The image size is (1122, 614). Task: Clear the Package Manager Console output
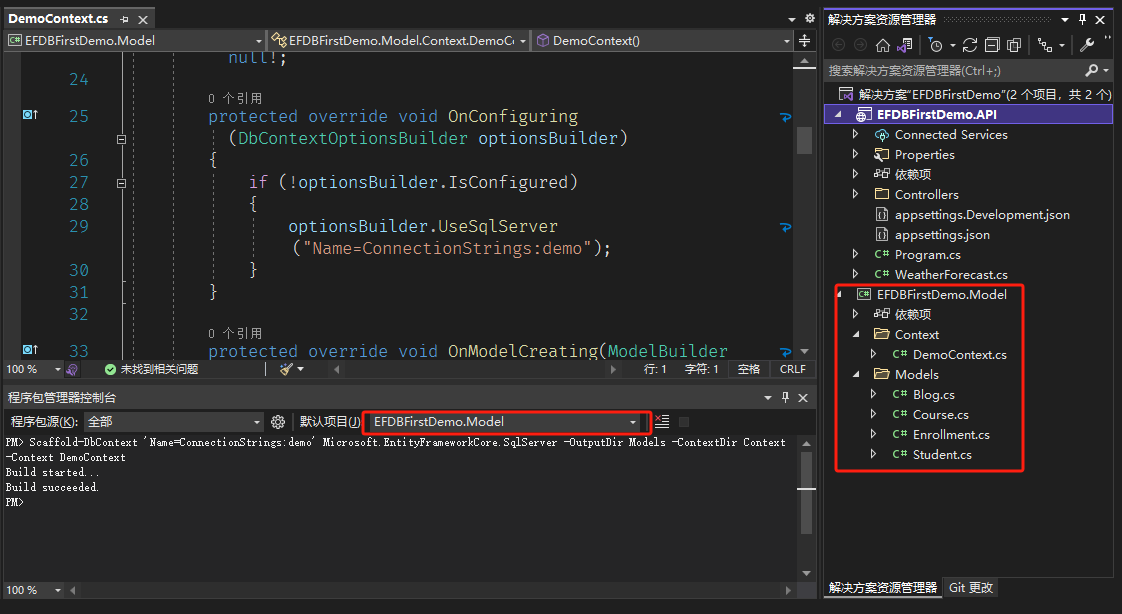662,421
